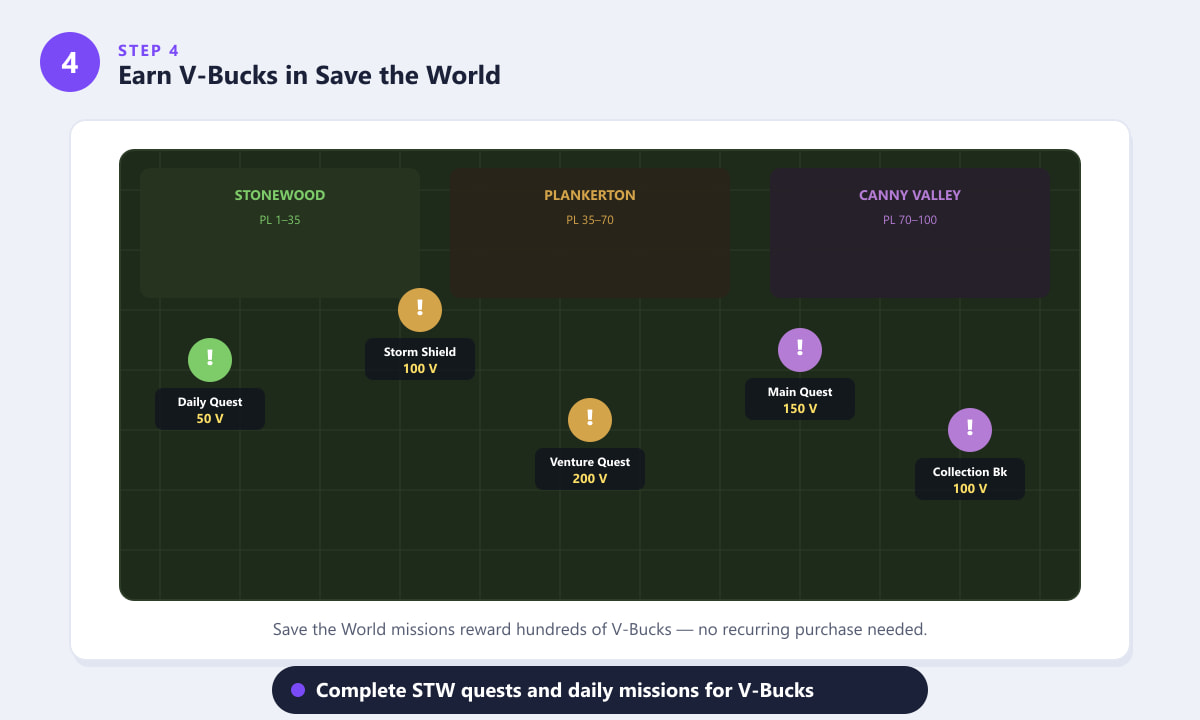Click the Storm Shield exclamation marker
Image resolution: width=1200 pixels, height=720 pixels.
(x=420, y=310)
